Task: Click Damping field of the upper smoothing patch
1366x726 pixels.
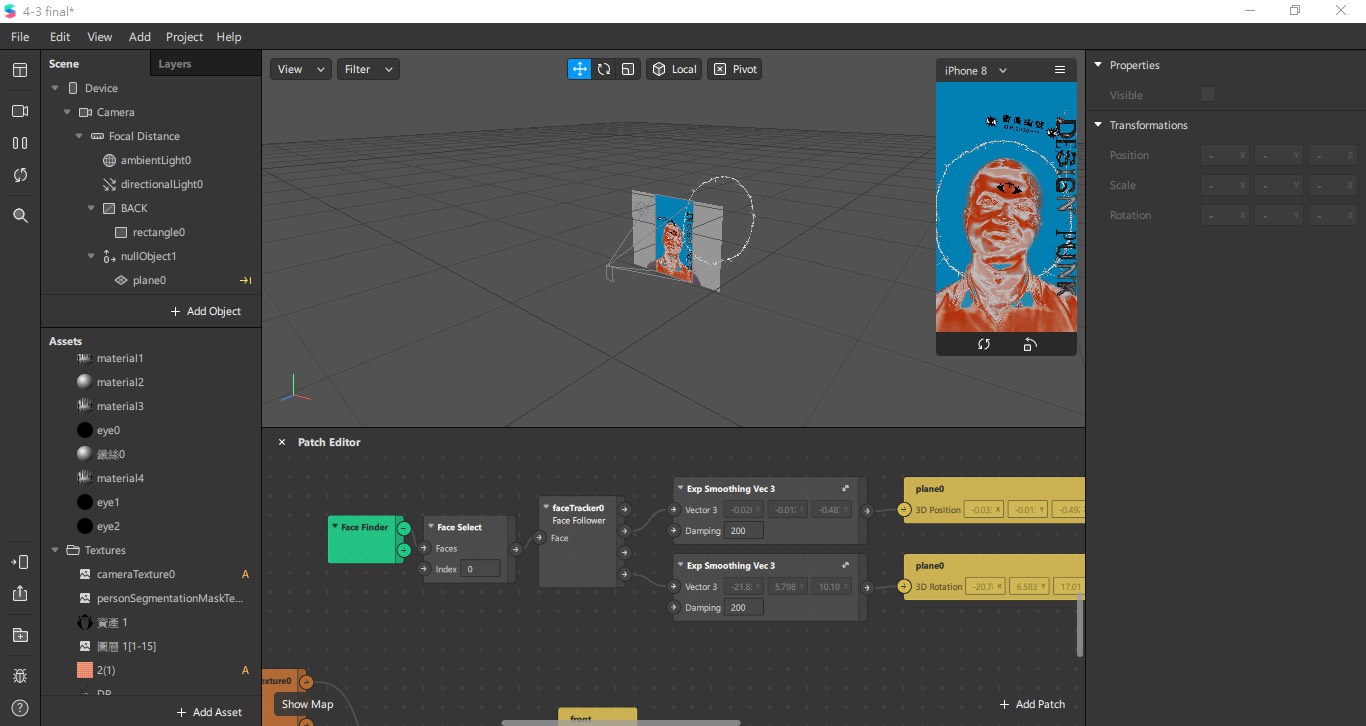Action: pyautogui.click(x=744, y=531)
